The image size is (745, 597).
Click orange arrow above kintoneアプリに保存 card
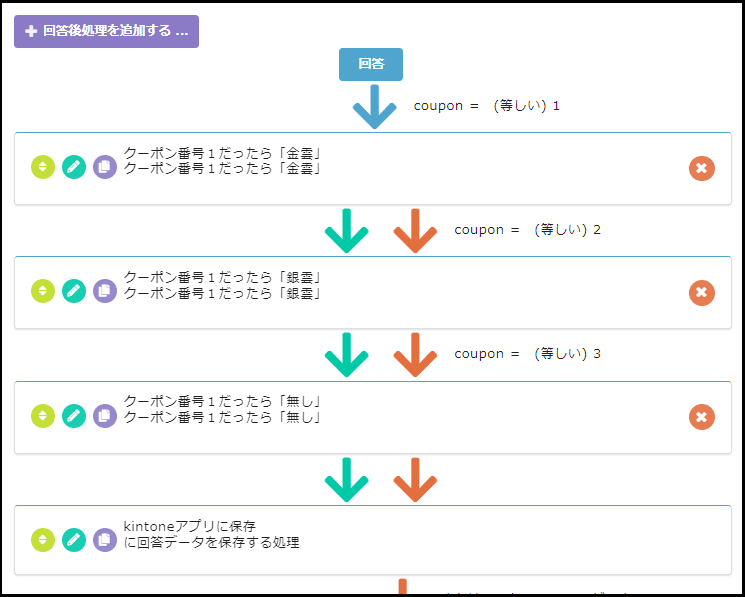tap(415, 480)
